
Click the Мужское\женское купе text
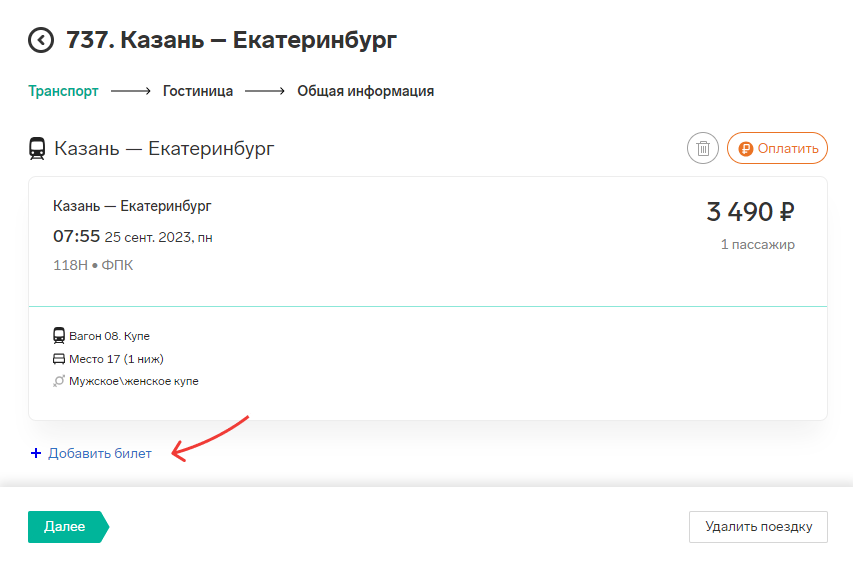pyautogui.click(x=134, y=382)
